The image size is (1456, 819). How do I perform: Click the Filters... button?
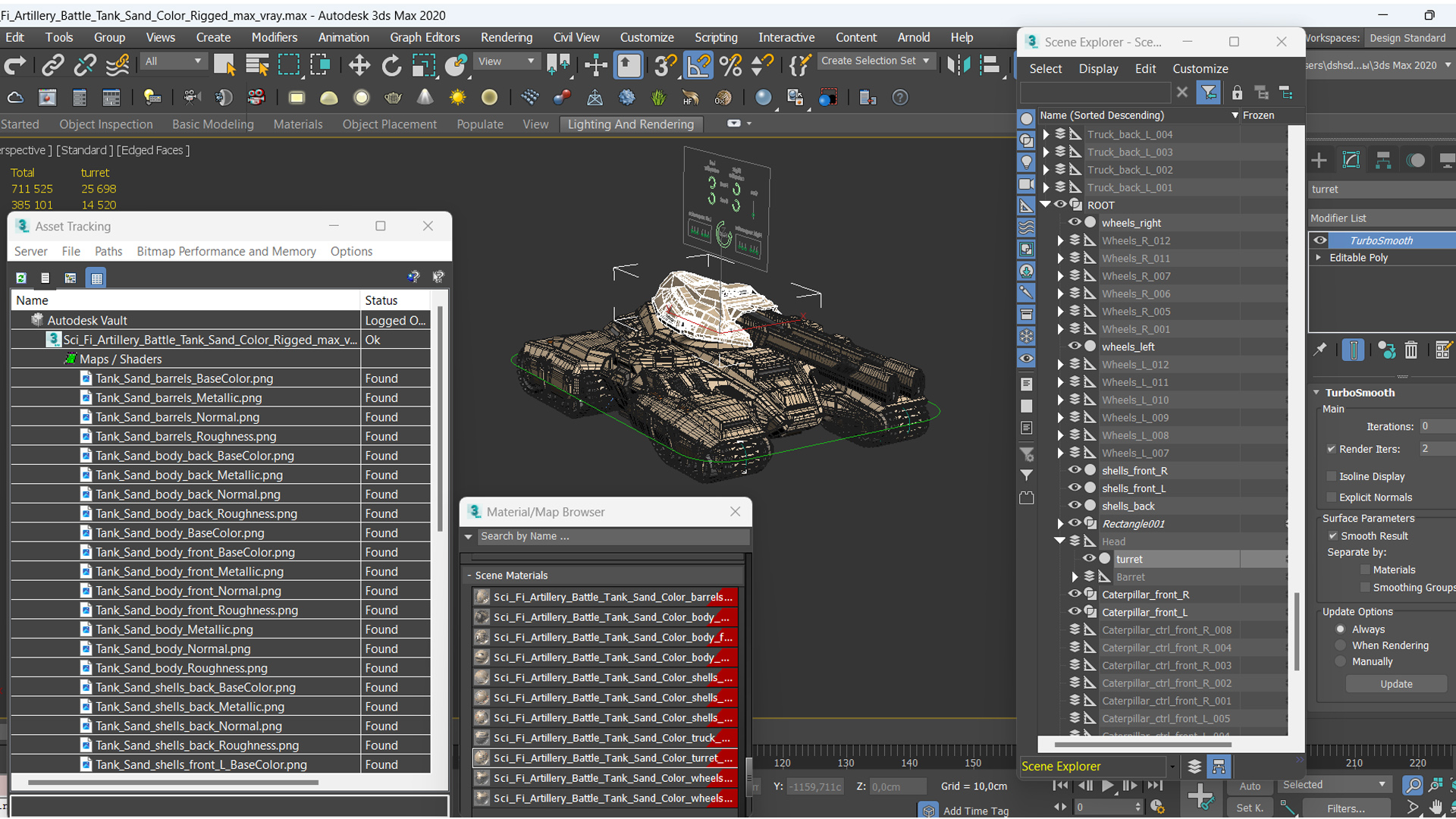pos(1345,808)
